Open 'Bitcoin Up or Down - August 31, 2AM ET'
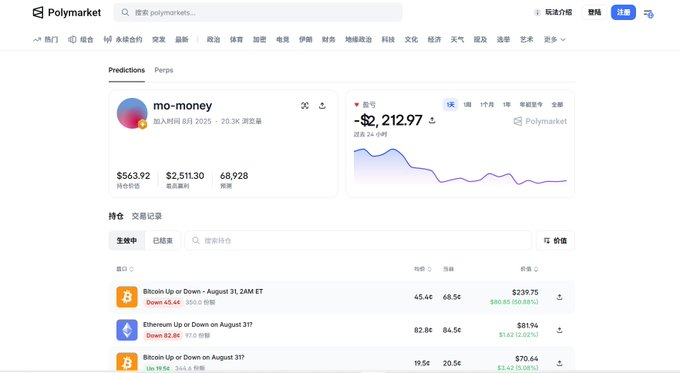 [203, 291]
